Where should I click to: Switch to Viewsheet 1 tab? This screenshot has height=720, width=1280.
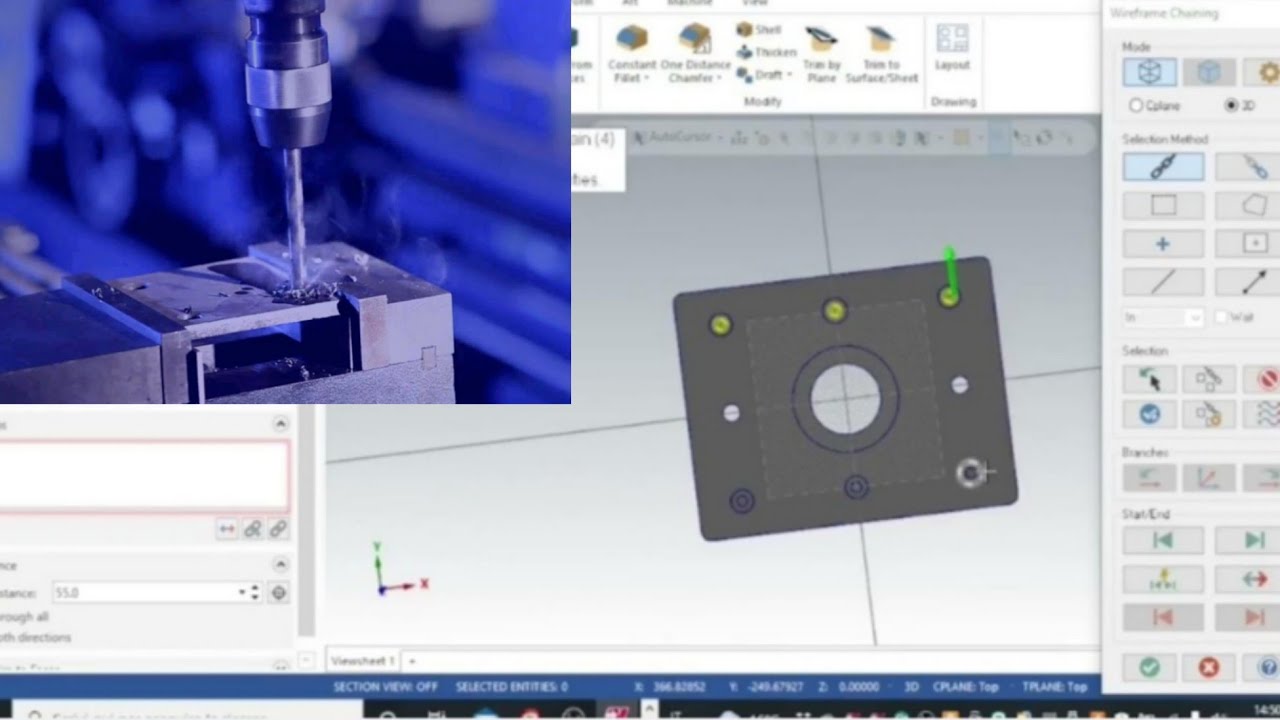363,661
